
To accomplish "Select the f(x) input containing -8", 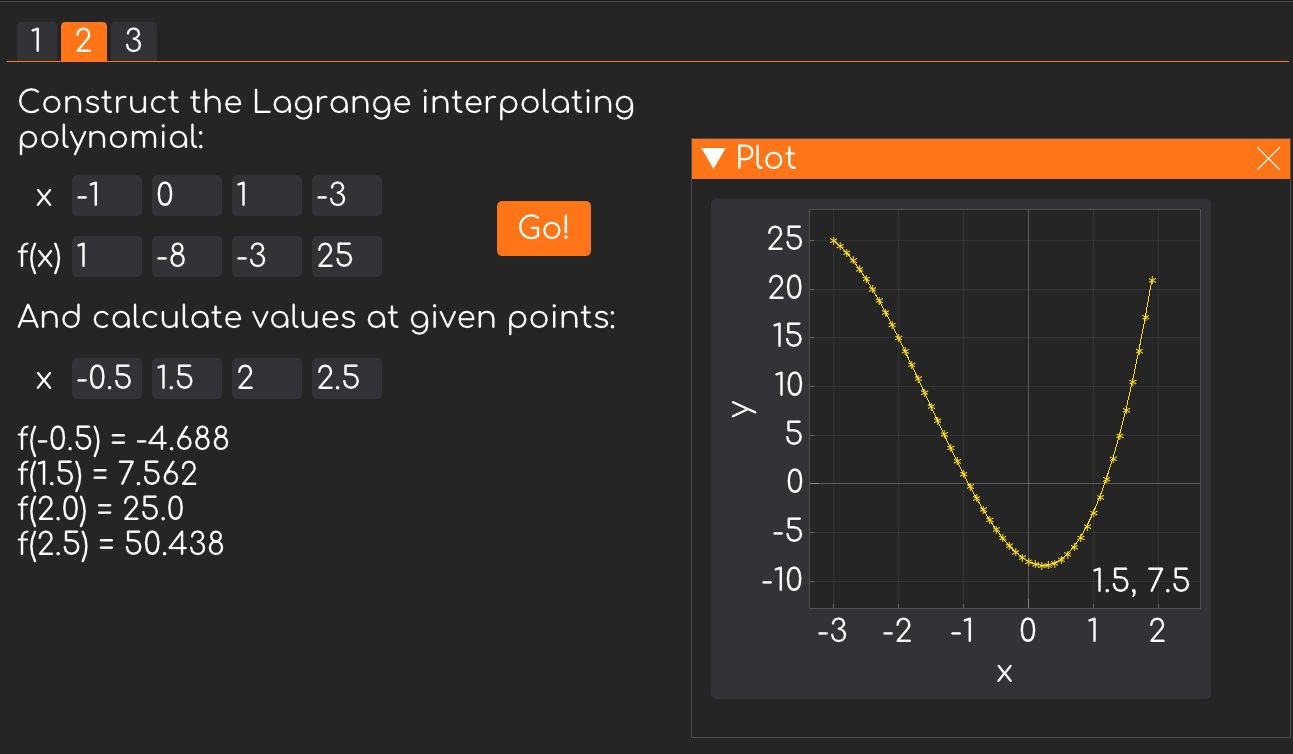I will (186, 256).
